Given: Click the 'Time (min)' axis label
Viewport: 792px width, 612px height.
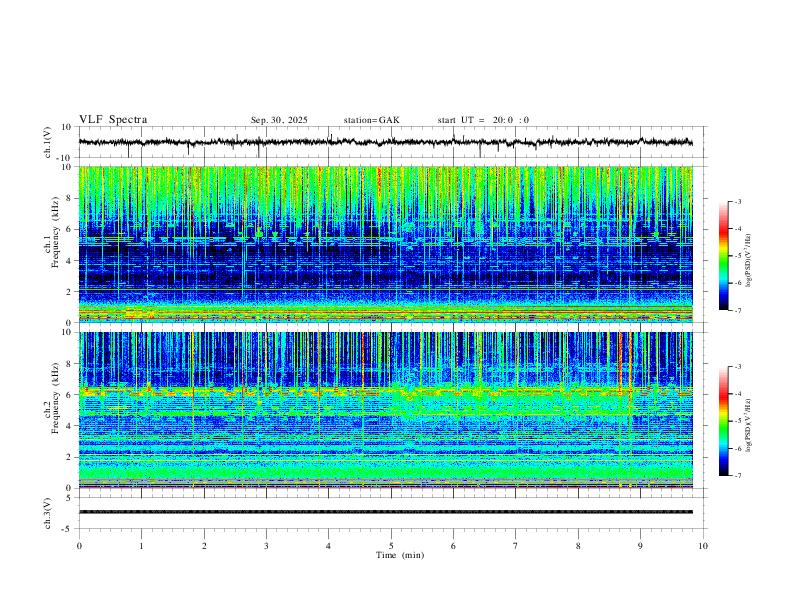Looking at the screenshot, I should (x=400, y=555).
